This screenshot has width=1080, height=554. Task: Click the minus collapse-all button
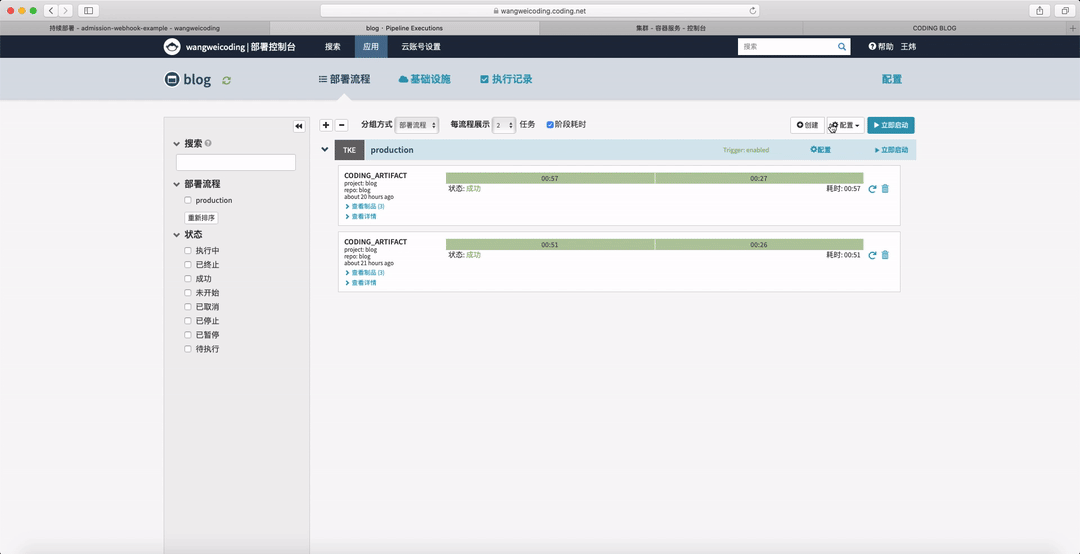(341, 125)
